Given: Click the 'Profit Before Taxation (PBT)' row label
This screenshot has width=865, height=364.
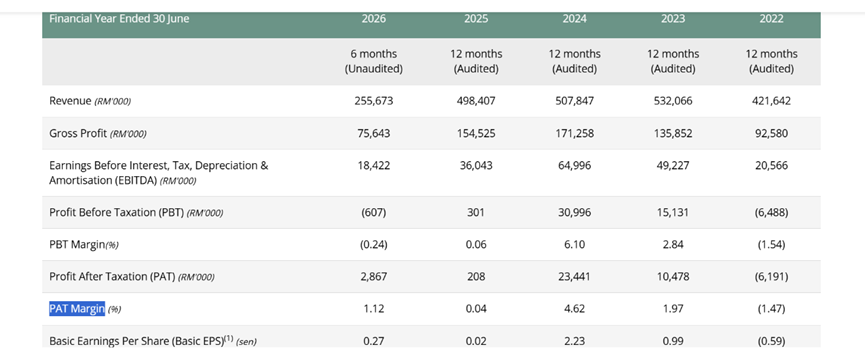Looking at the screenshot, I should click(136, 212).
